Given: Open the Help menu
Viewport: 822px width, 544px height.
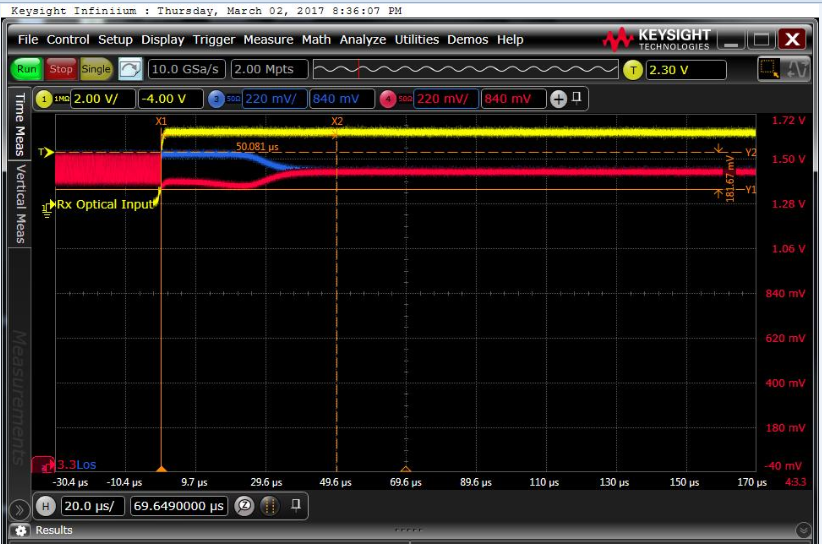Looking at the screenshot, I should point(510,40).
